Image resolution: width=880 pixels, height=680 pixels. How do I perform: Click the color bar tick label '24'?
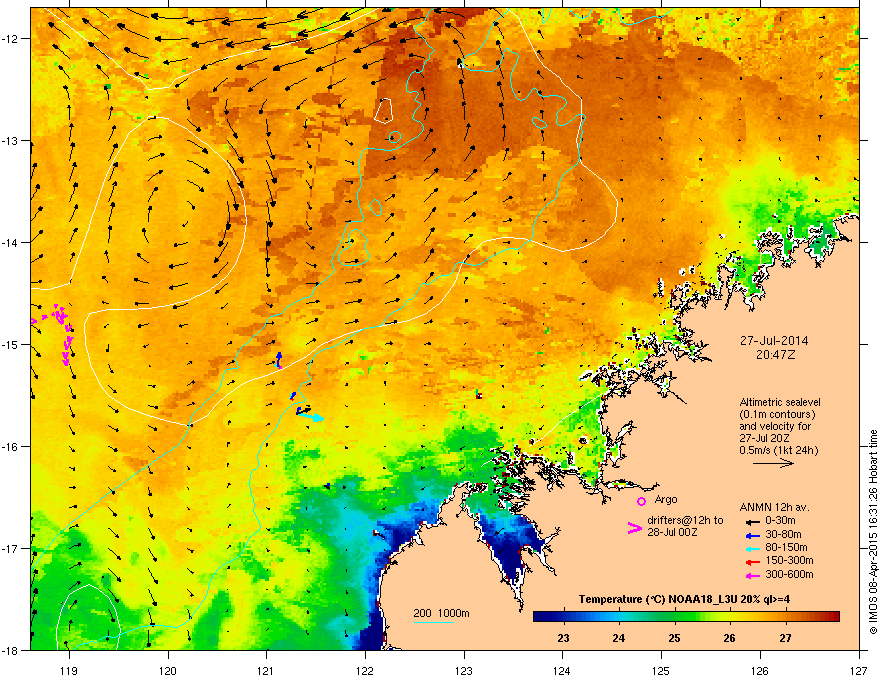[x=618, y=638]
